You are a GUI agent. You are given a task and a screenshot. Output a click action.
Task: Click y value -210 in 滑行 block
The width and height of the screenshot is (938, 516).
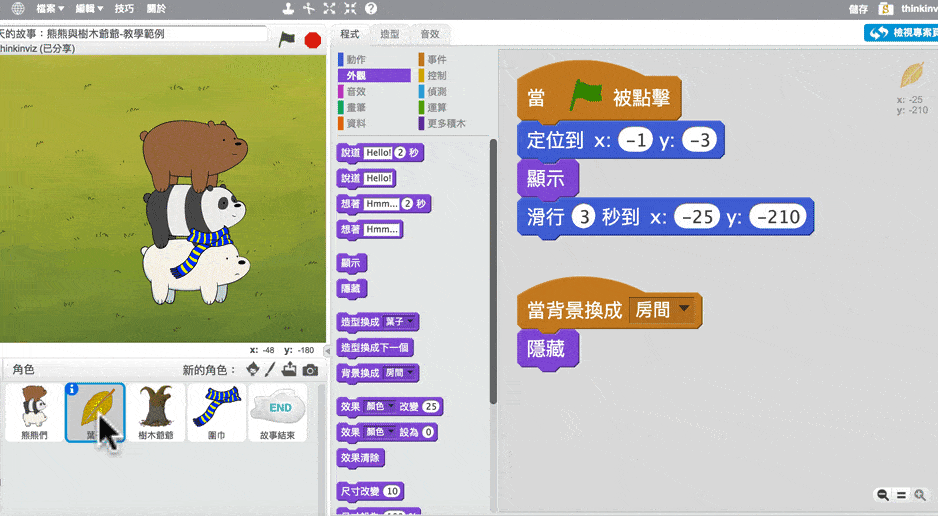(x=778, y=216)
